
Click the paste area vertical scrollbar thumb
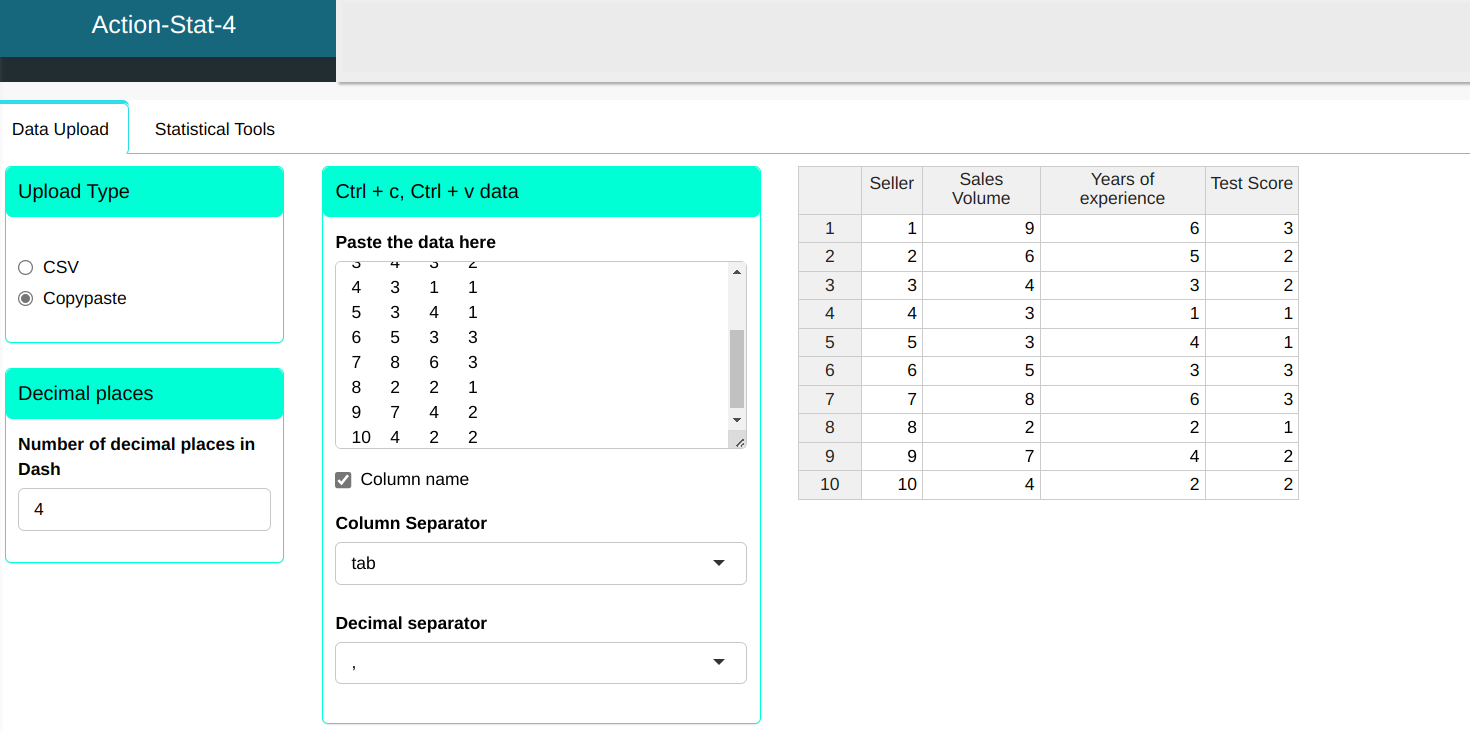[737, 368]
